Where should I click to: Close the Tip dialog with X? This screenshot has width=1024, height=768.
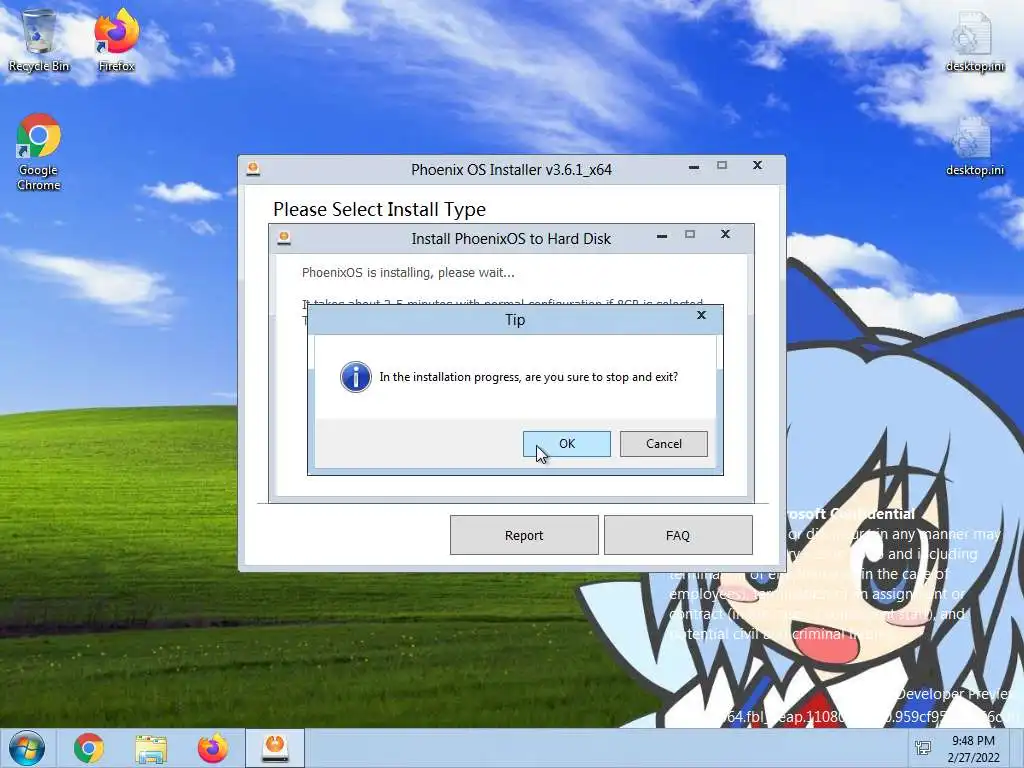tap(701, 315)
